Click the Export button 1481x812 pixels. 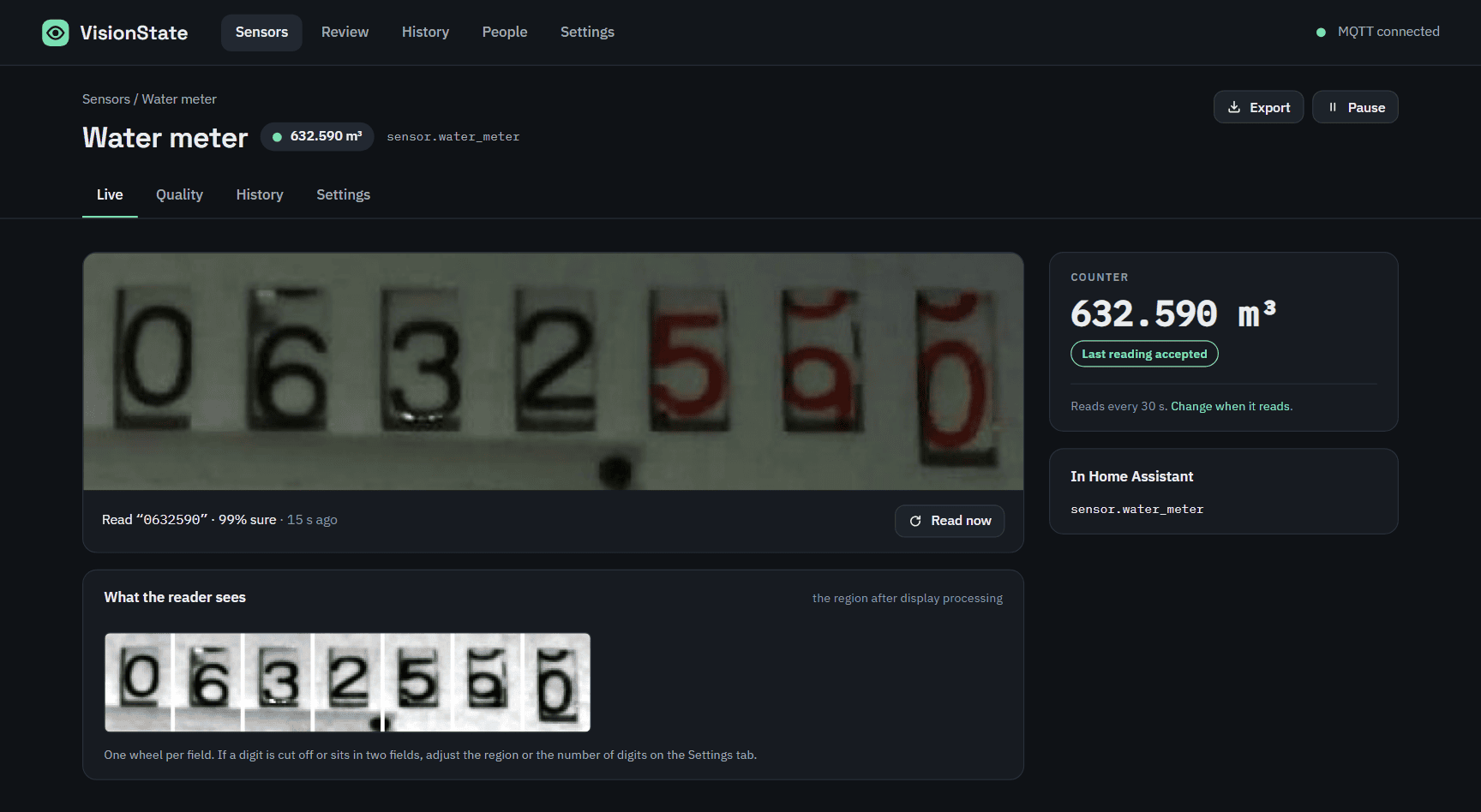[1258, 107]
